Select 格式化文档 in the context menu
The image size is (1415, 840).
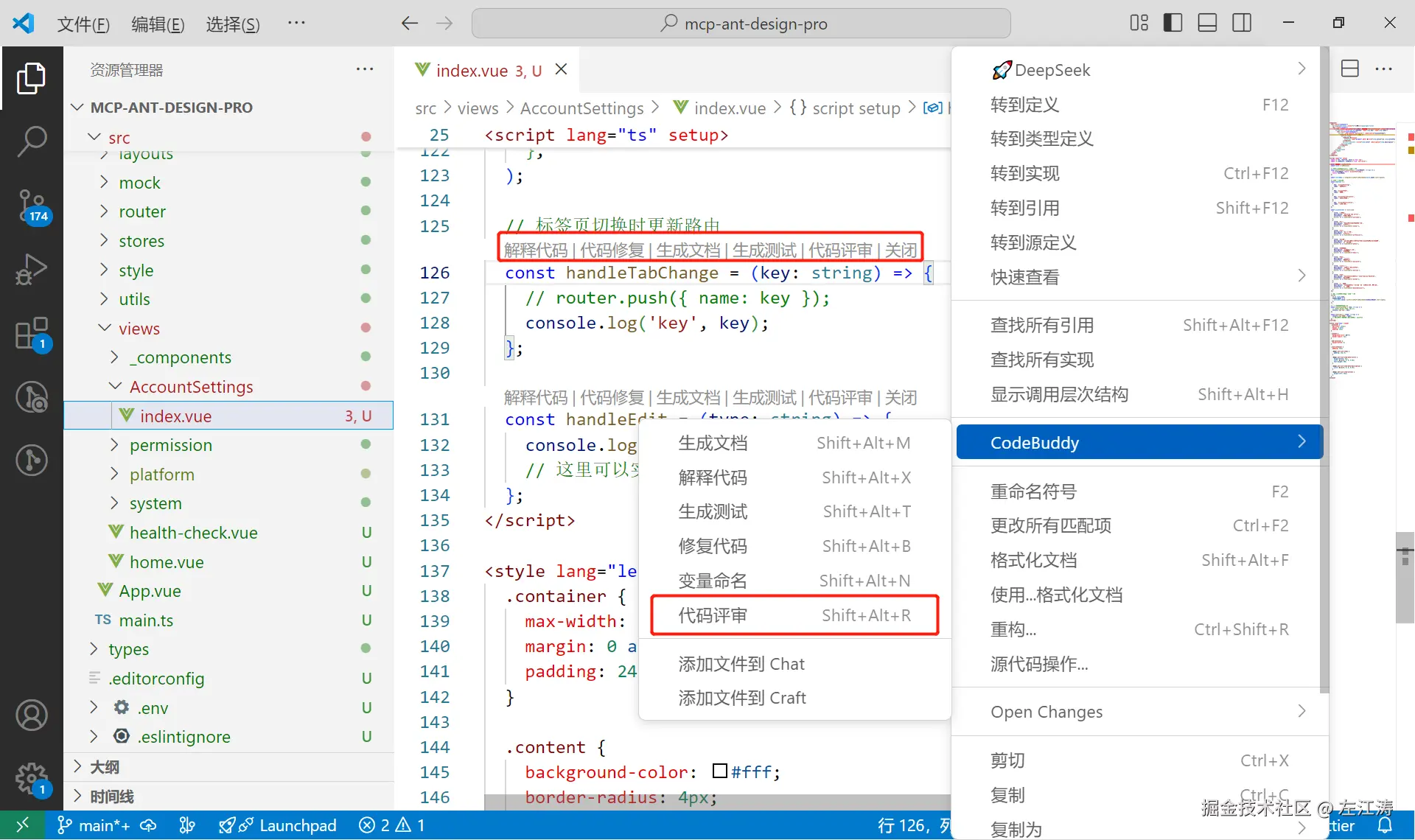pyautogui.click(x=1033, y=560)
